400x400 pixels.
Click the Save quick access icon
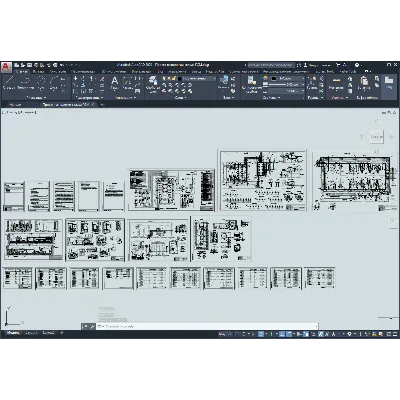pos(29,65)
